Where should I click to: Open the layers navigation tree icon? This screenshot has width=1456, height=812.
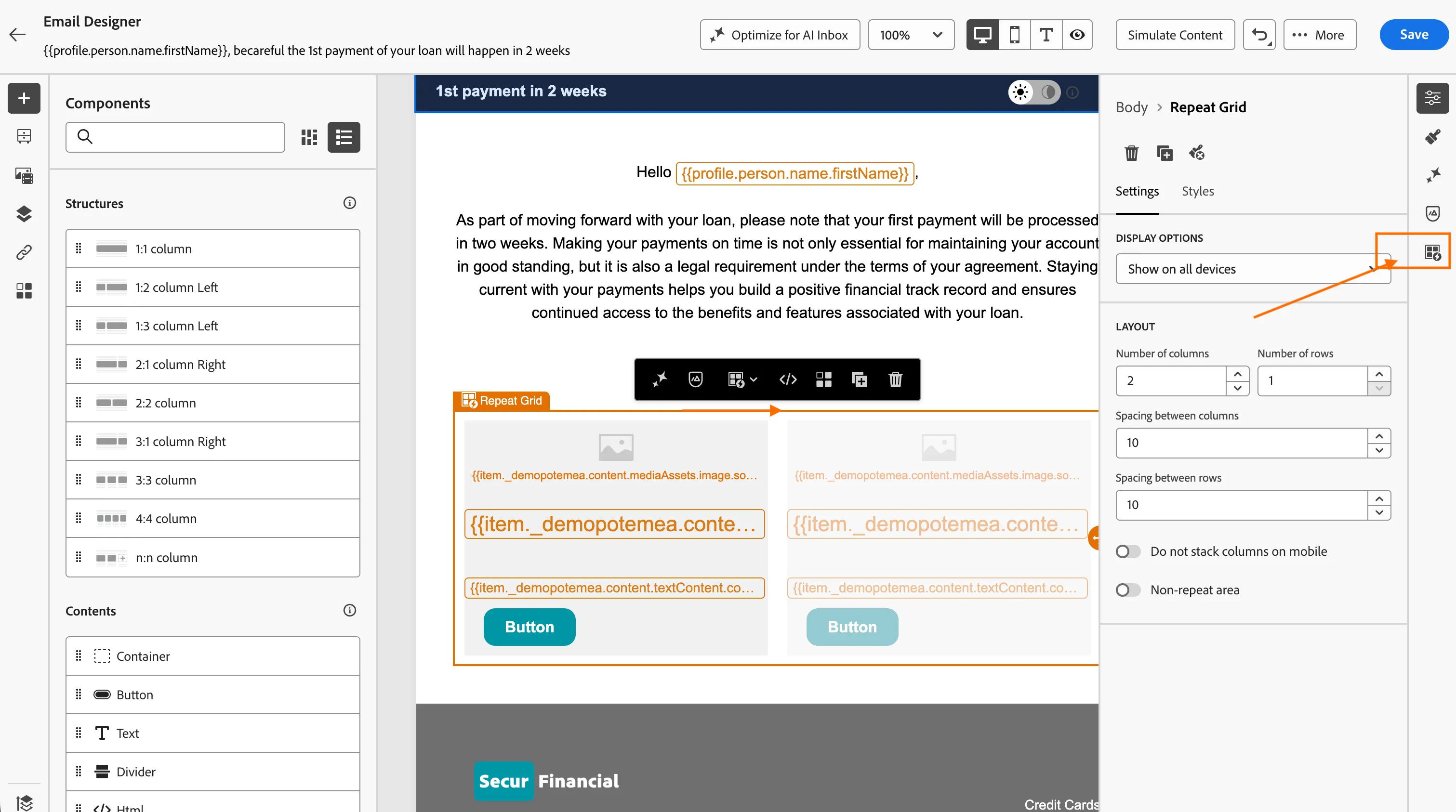(x=24, y=213)
